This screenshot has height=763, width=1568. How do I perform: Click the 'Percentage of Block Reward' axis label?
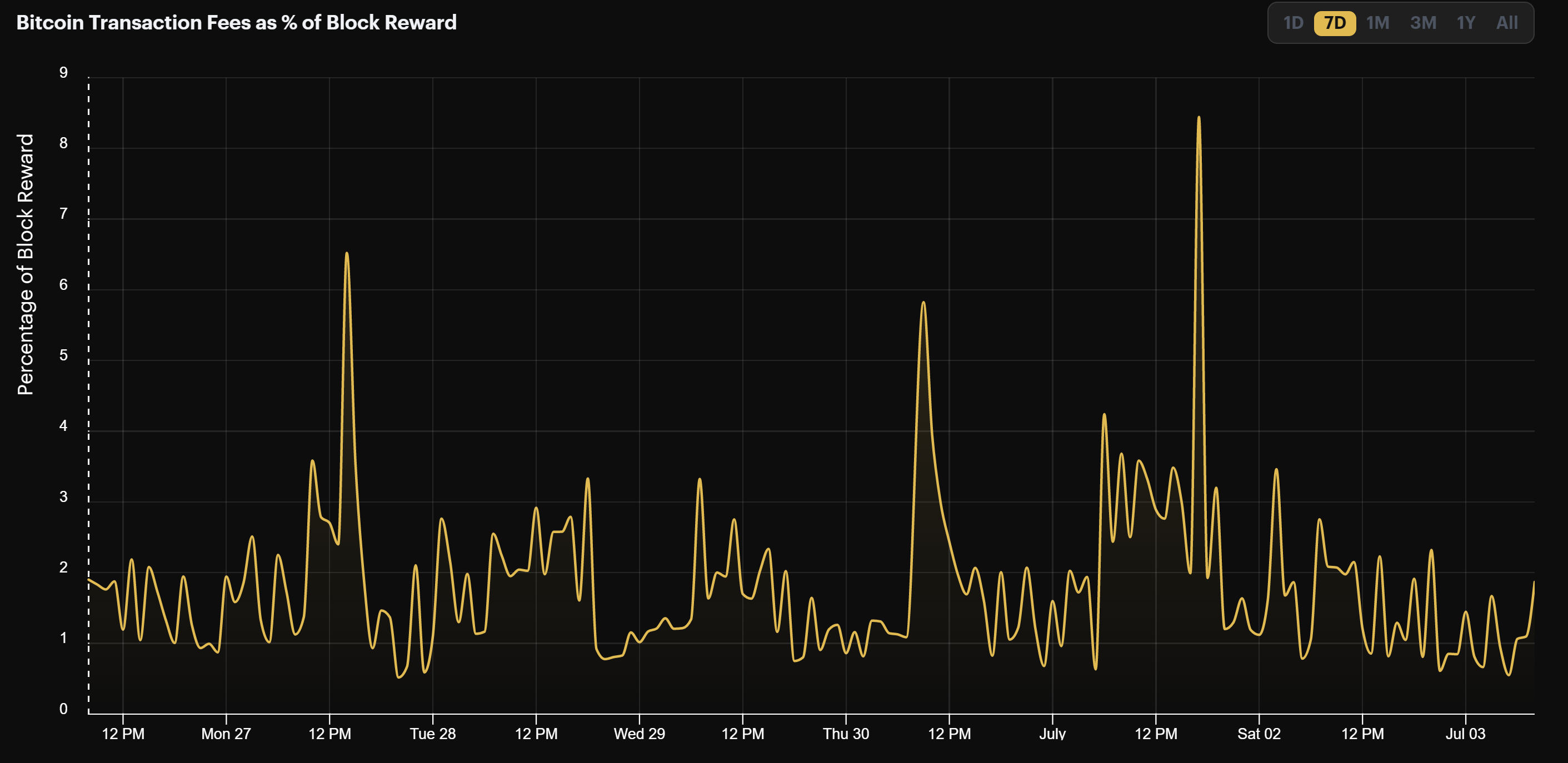[25, 265]
